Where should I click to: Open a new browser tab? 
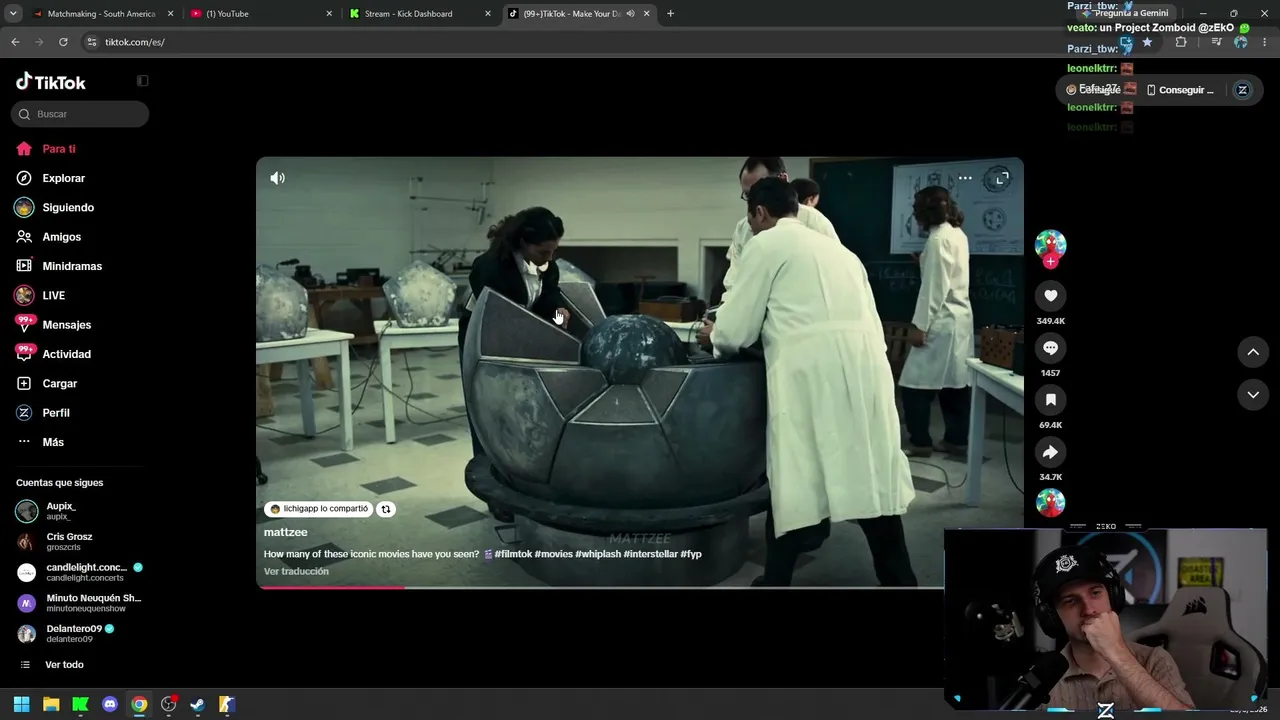click(x=670, y=14)
